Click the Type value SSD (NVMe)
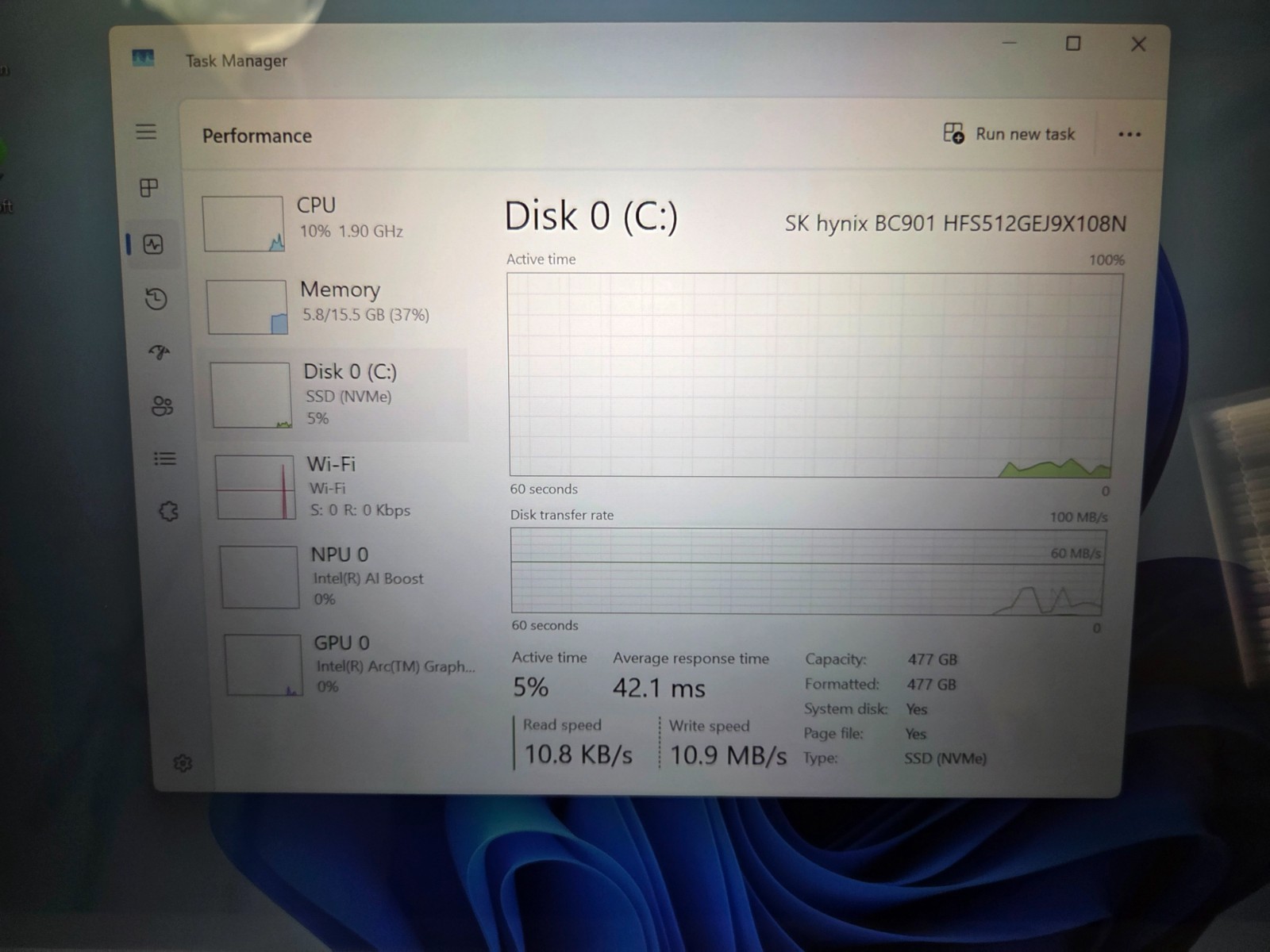Viewport: 1270px width, 952px height. 945,758
